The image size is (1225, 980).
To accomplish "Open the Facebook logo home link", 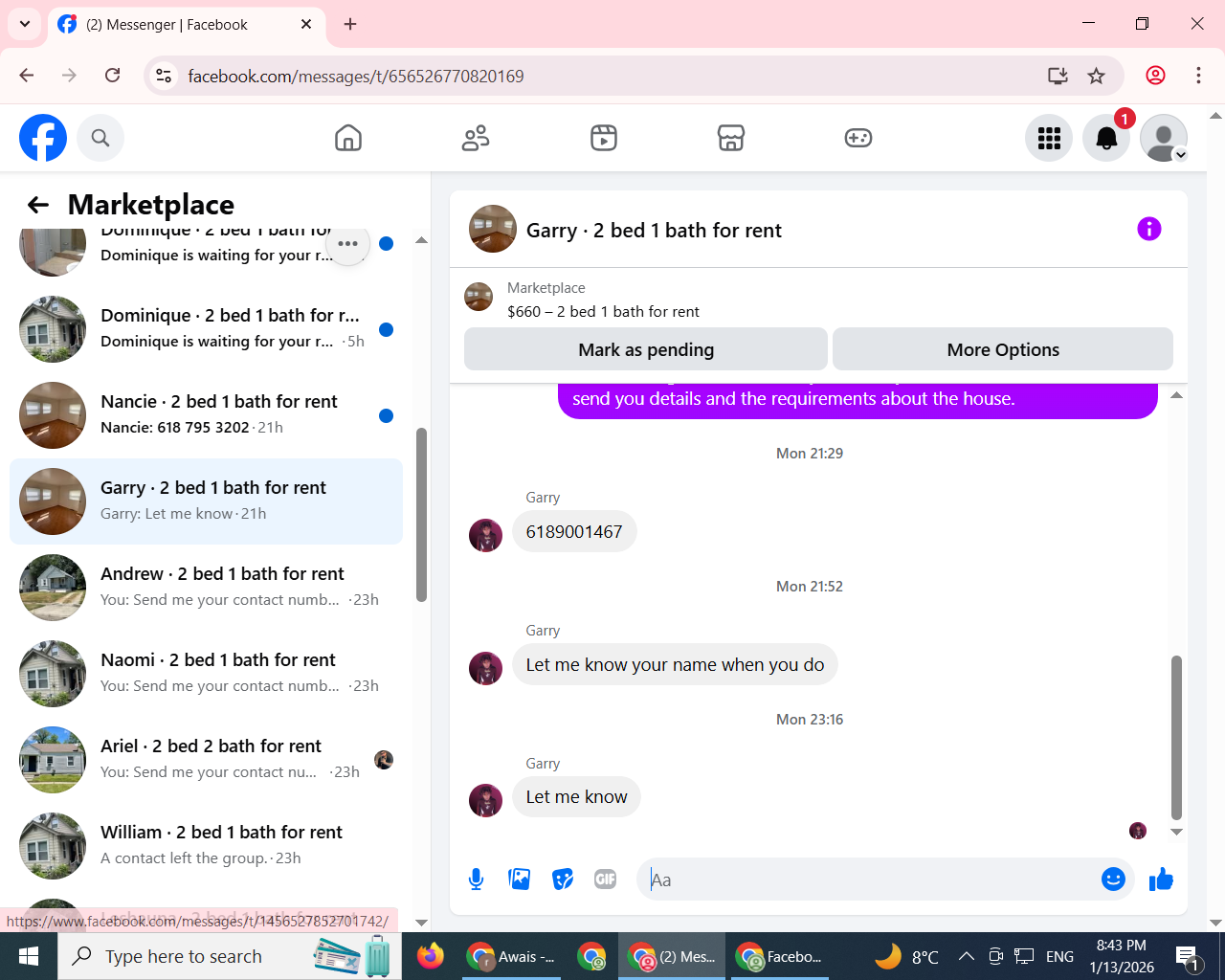I will tap(43, 138).
